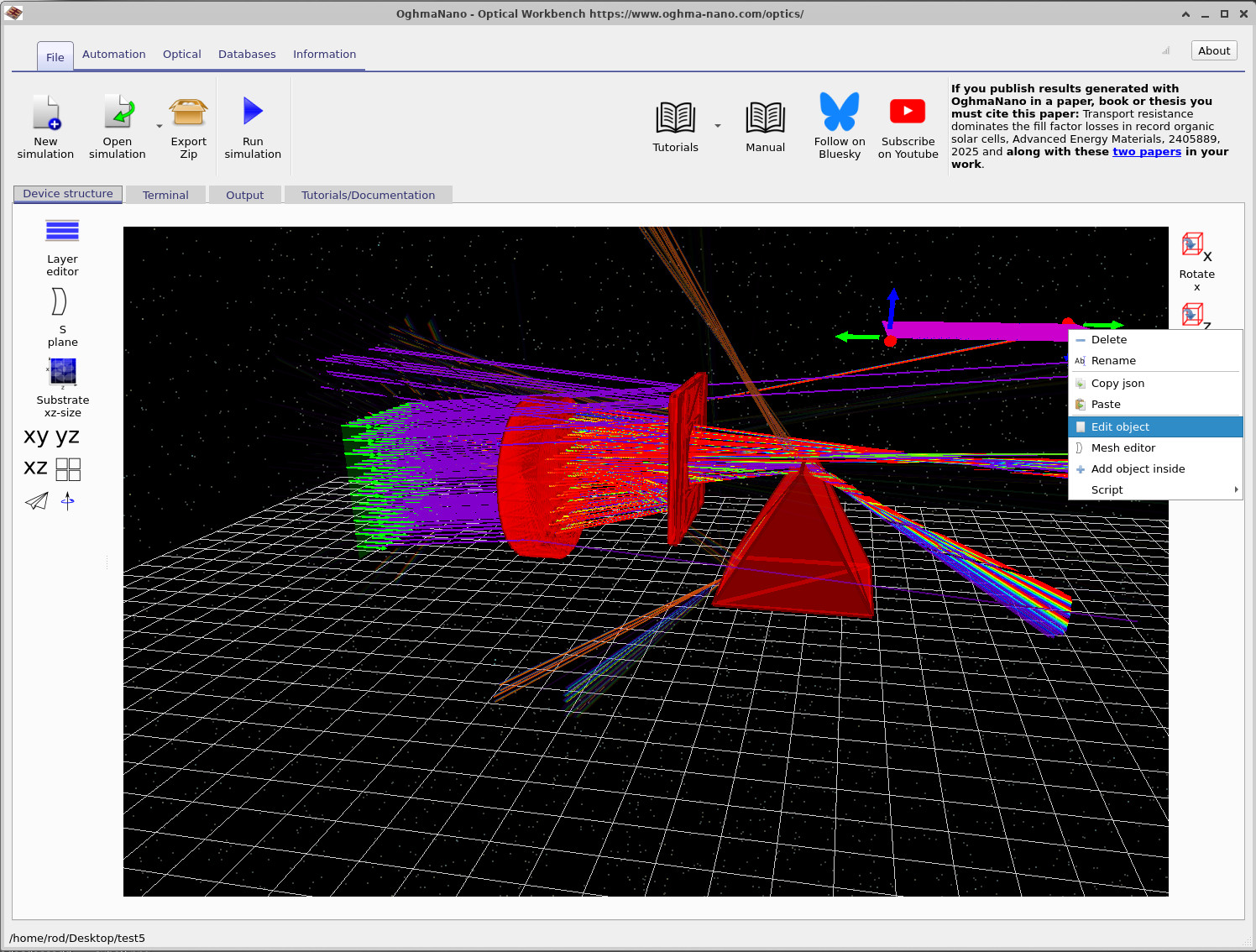Click the Rotate z cube icon

pos(1193,315)
